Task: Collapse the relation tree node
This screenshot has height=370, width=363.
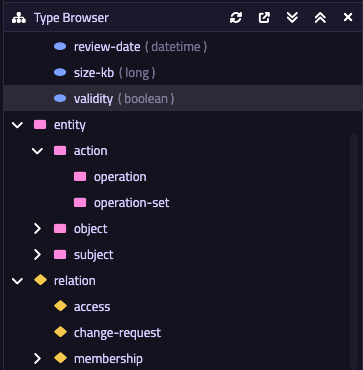Action: pyautogui.click(x=17, y=281)
